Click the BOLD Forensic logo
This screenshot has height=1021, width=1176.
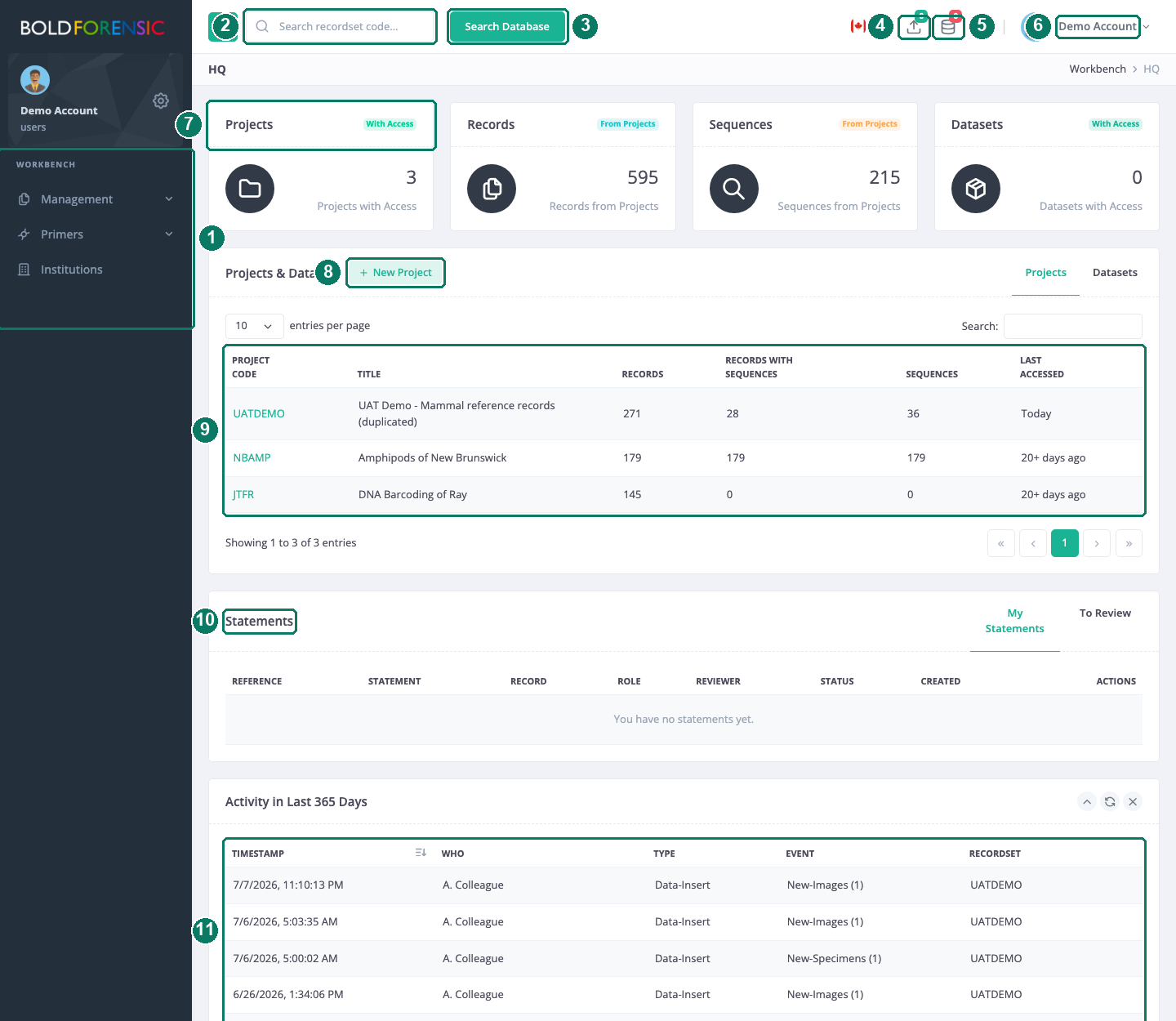click(x=92, y=28)
